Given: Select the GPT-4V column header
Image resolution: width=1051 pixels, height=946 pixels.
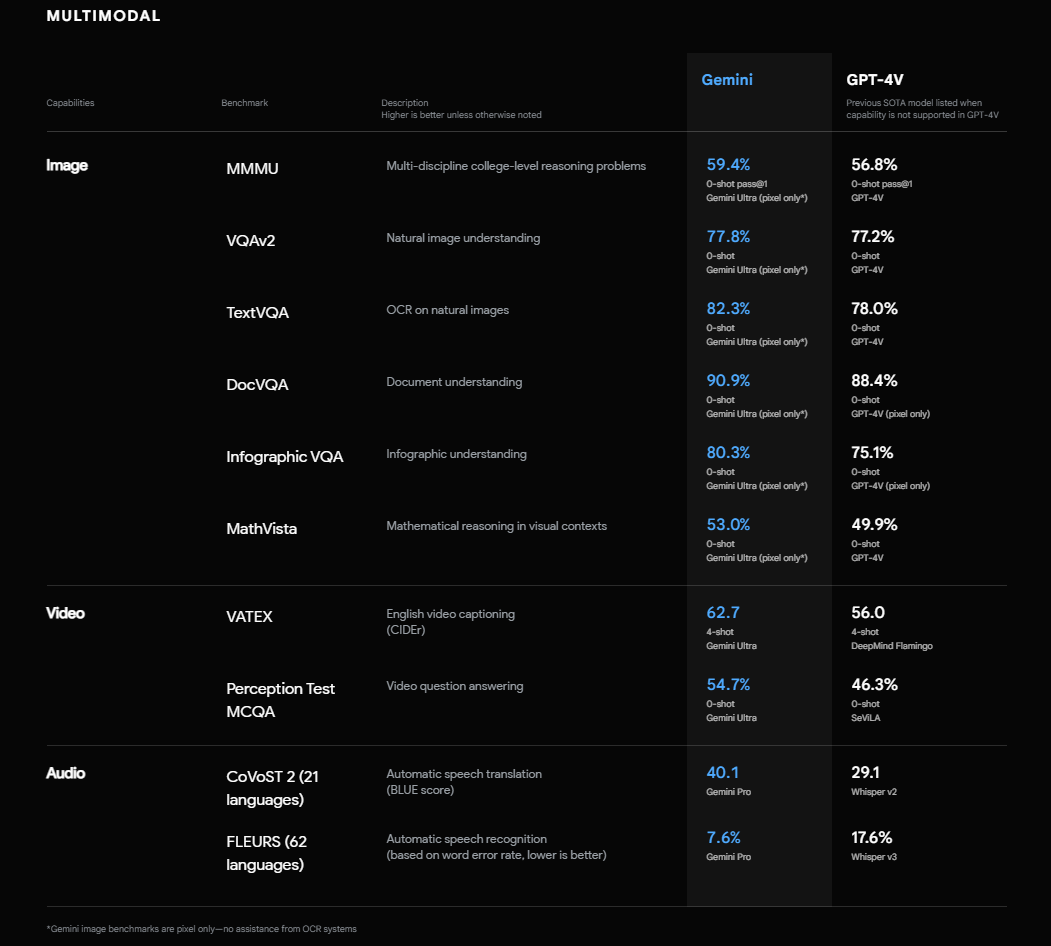Looking at the screenshot, I should (875, 80).
